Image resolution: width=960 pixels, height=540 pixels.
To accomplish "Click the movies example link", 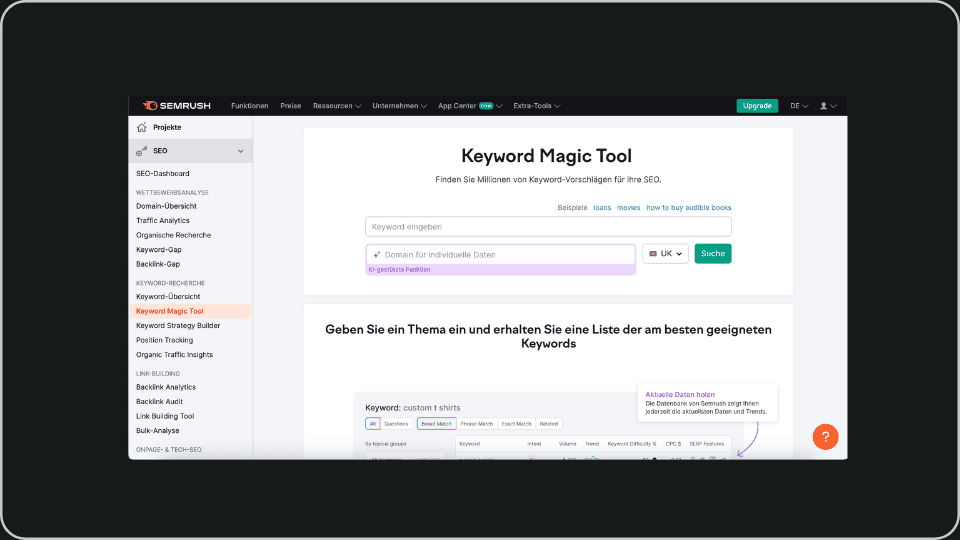I will 628,208.
